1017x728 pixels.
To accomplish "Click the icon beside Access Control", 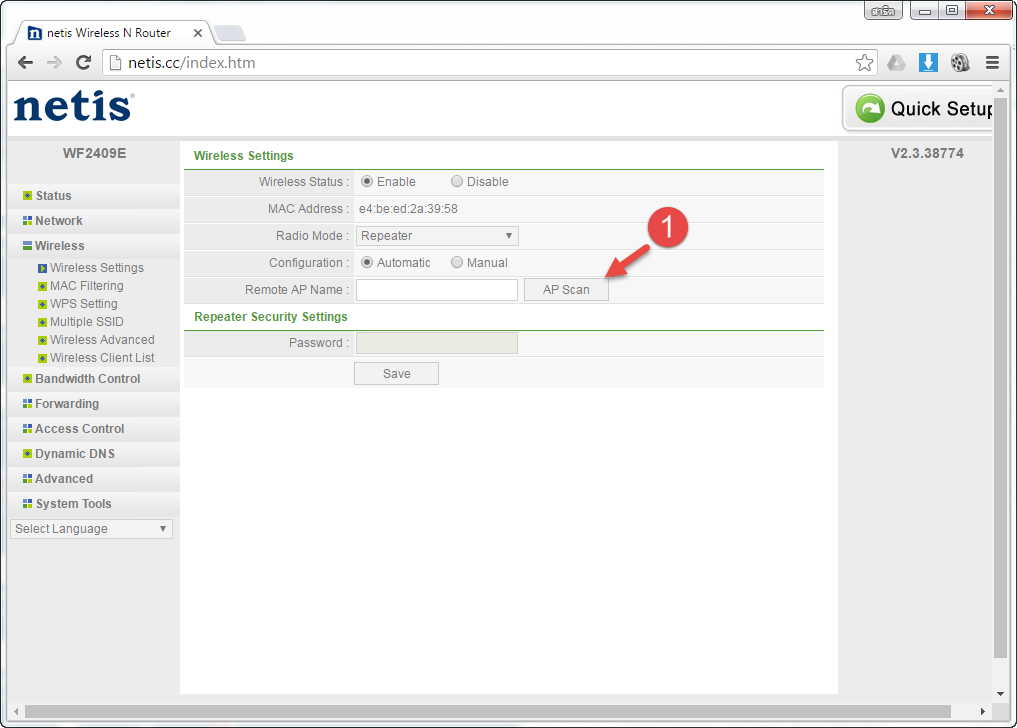I will pyautogui.click(x=27, y=429).
